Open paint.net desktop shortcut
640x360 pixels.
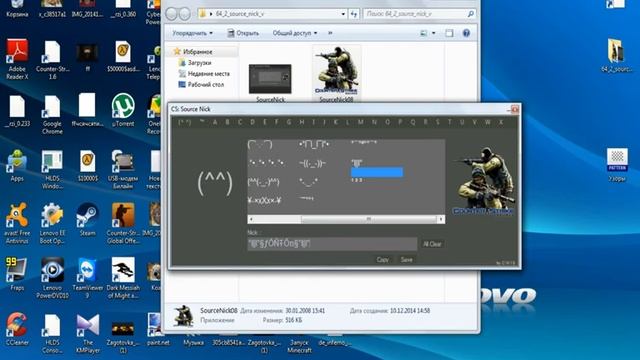click(158, 329)
